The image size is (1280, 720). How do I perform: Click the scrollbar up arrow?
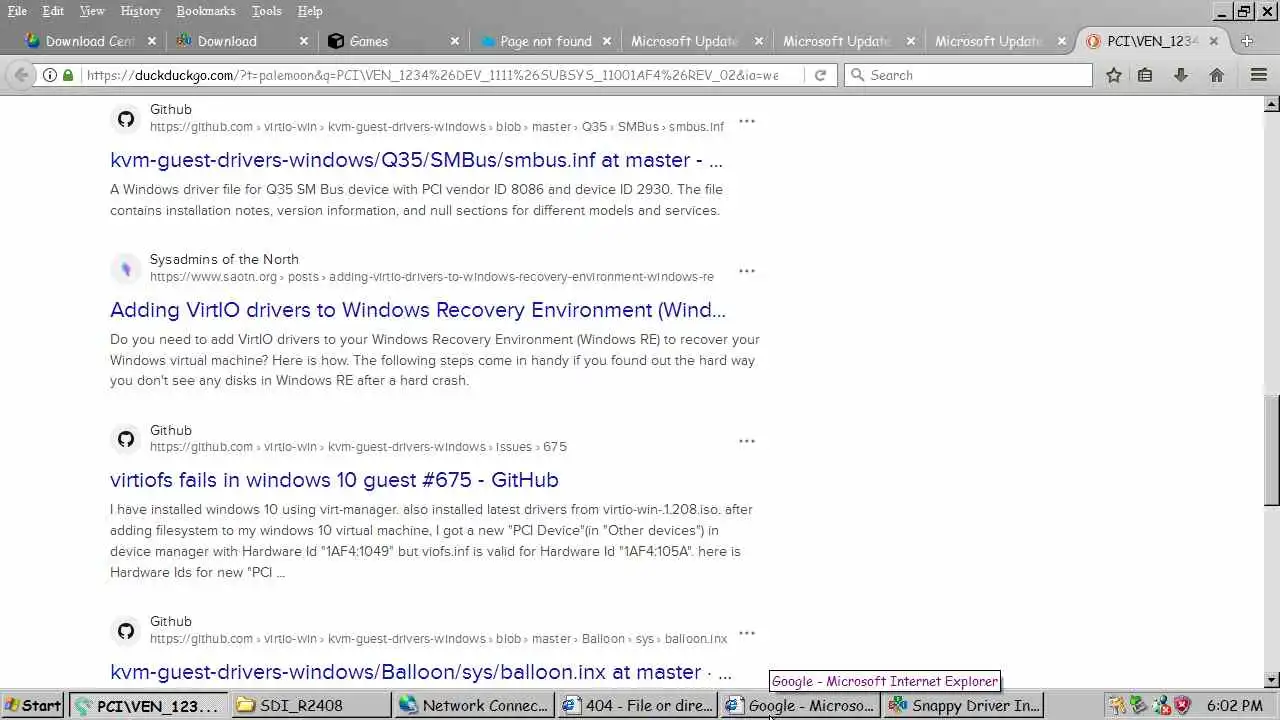click(x=1272, y=104)
